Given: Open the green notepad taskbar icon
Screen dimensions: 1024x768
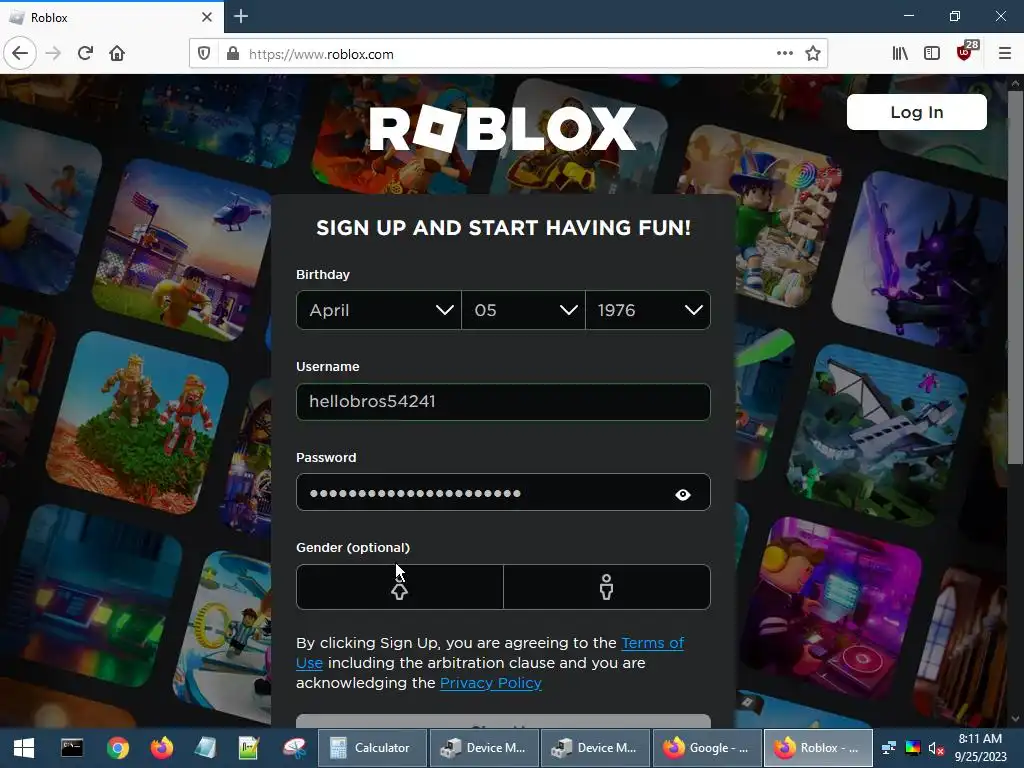Looking at the screenshot, I should coord(249,748).
